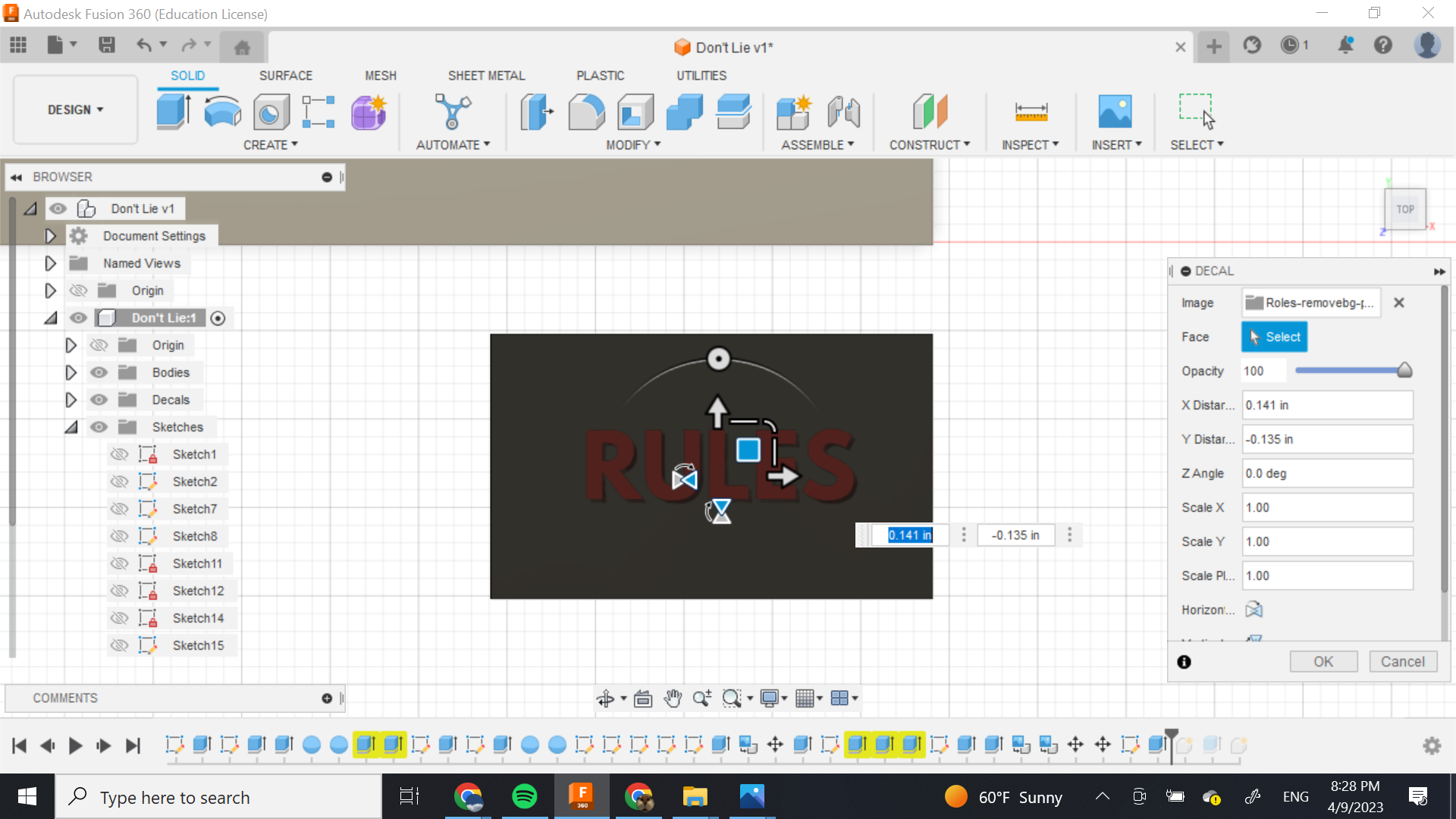1456x819 pixels.
Task: Click the Fillet tool in Modify
Action: pos(586,111)
